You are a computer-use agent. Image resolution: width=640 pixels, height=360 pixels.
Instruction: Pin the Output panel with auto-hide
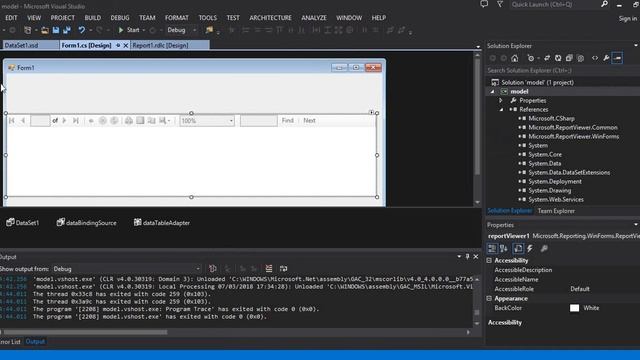[x=467, y=257]
